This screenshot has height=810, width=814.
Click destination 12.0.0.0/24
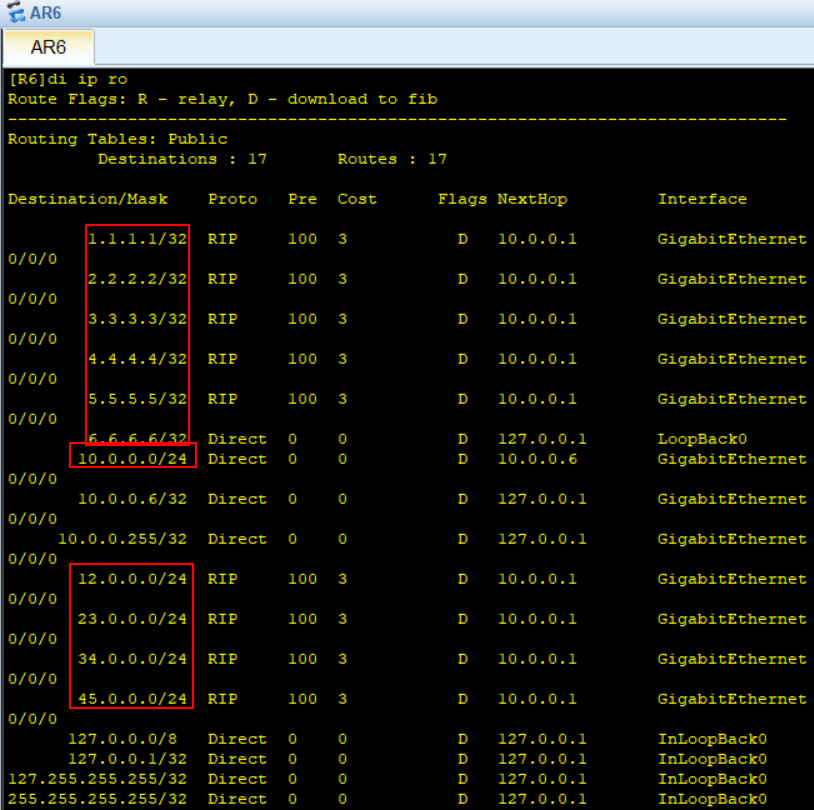pos(132,579)
